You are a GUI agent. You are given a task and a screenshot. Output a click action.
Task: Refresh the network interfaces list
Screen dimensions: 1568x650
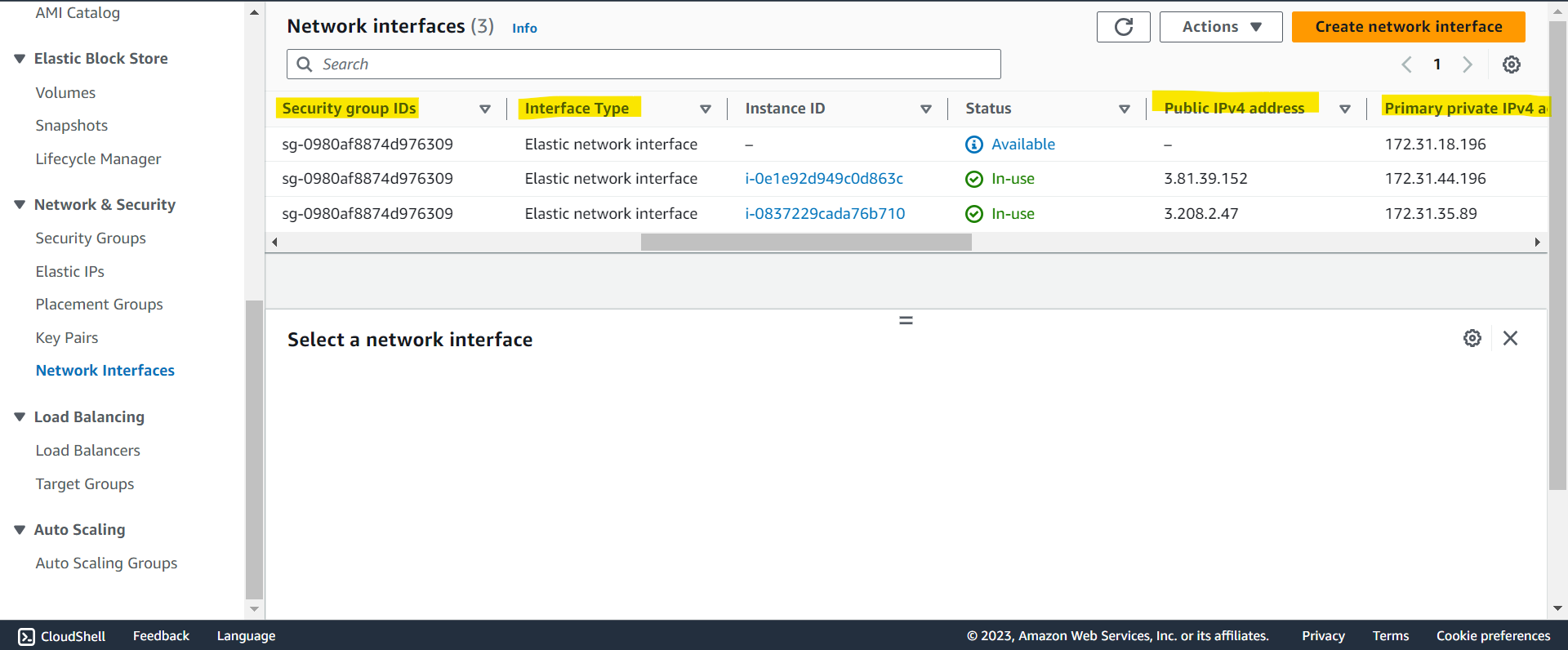pyautogui.click(x=1123, y=27)
